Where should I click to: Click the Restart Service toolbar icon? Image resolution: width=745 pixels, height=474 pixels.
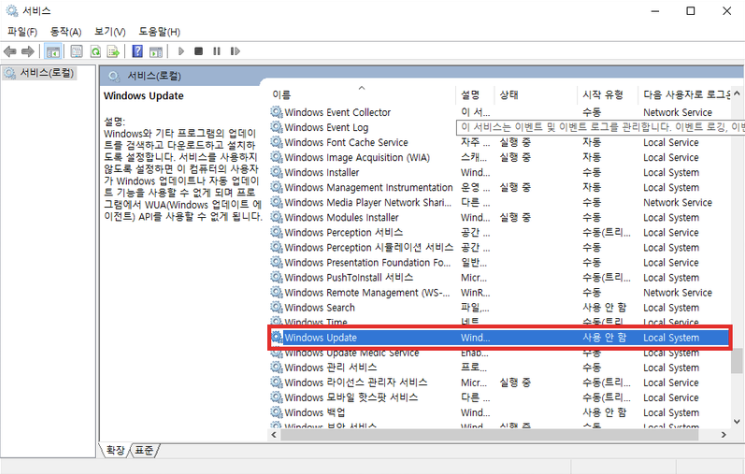(x=235, y=51)
